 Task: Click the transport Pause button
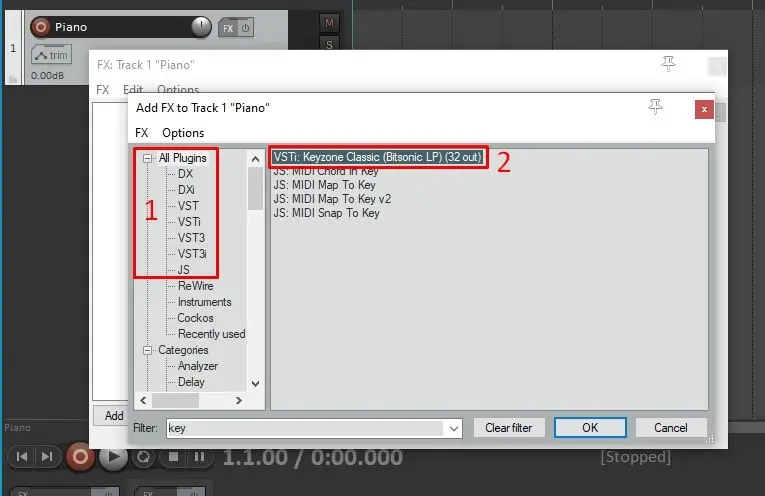(199, 457)
